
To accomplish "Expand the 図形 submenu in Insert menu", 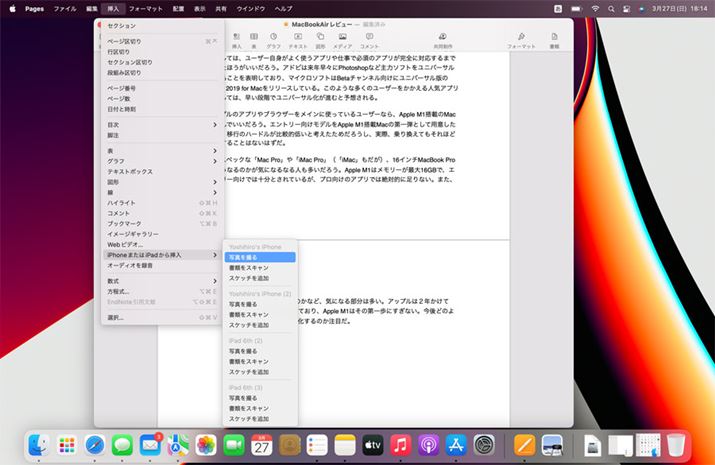I will [x=161, y=182].
